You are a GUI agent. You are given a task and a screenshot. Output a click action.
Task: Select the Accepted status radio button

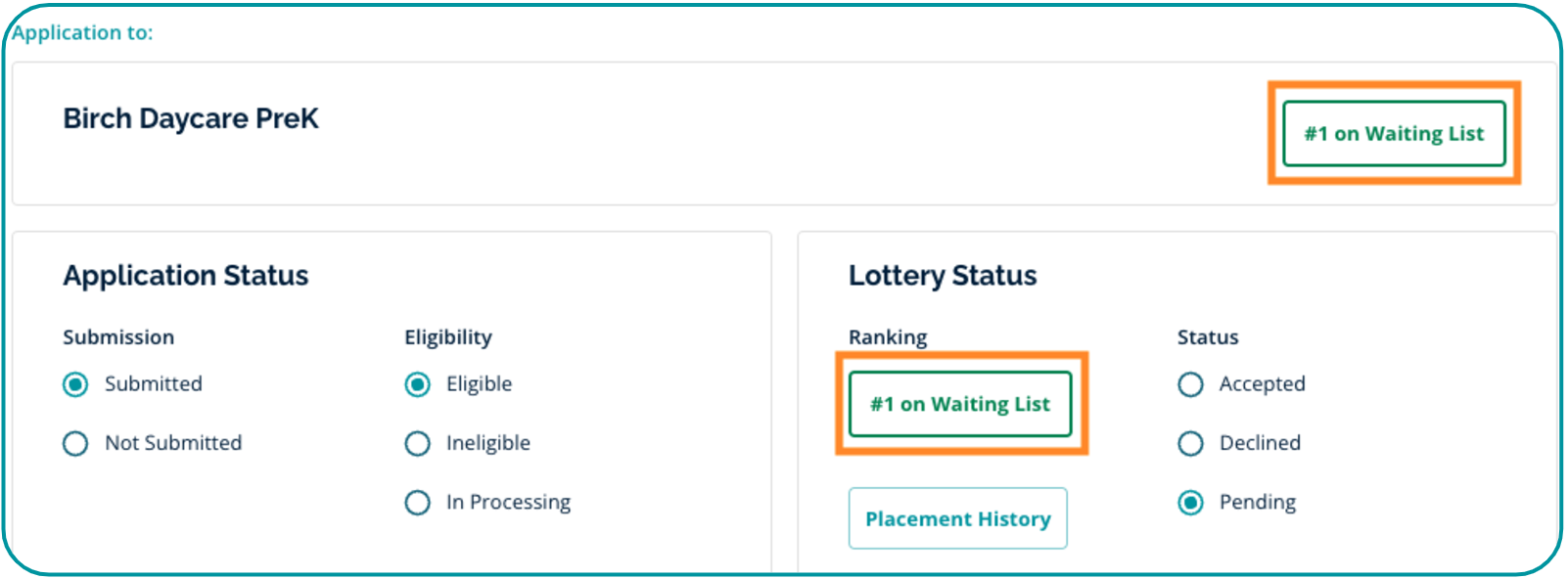pyautogui.click(x=1190, y=384)
